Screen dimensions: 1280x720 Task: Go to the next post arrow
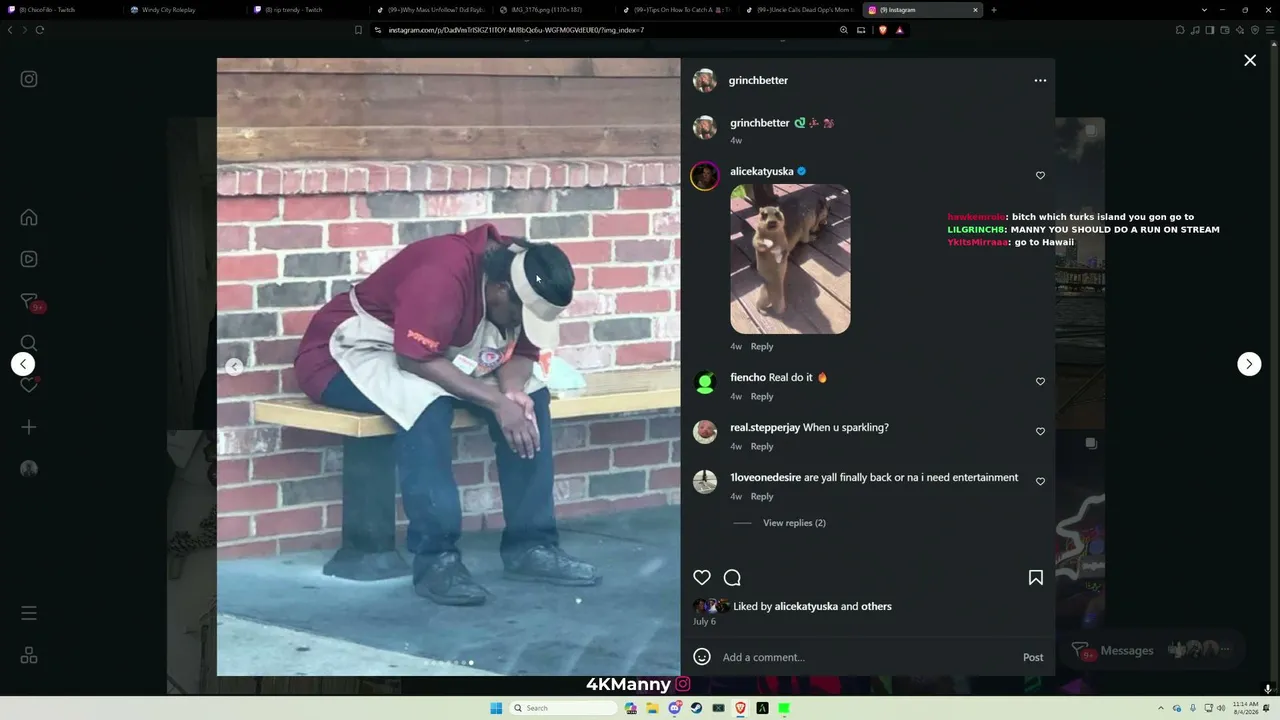tap(1249, 364)
